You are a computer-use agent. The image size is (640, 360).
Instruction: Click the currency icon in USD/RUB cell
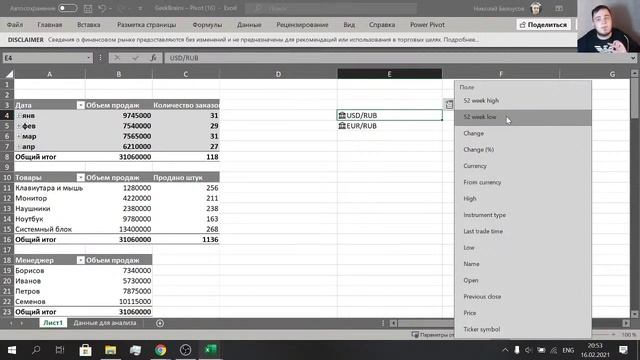tap(342, 115)
